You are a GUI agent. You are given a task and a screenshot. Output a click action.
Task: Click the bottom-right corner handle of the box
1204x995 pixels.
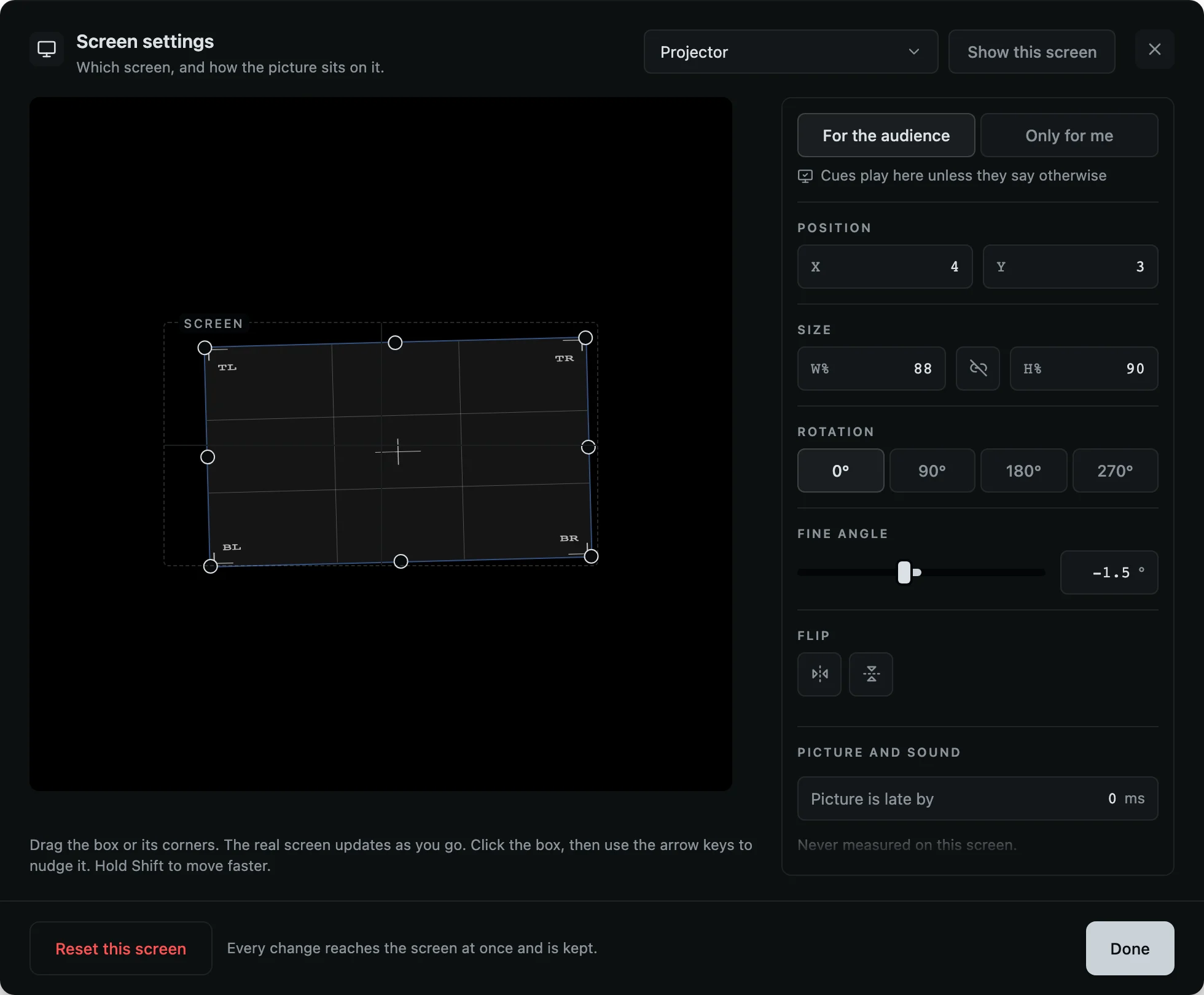click(x=591, y=556)
